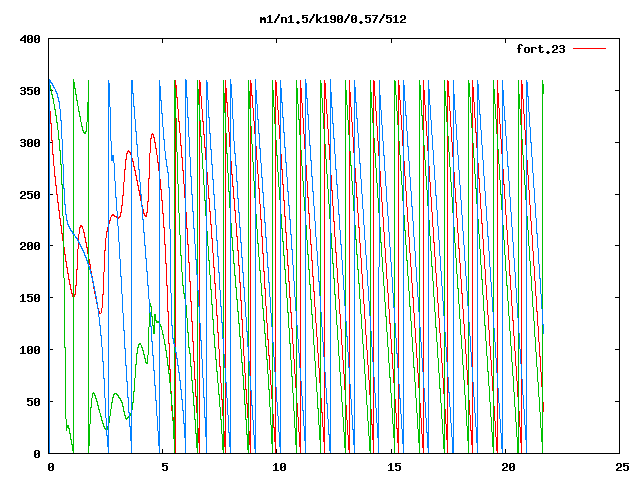Click x-axis label 25

tap(622, 467)
